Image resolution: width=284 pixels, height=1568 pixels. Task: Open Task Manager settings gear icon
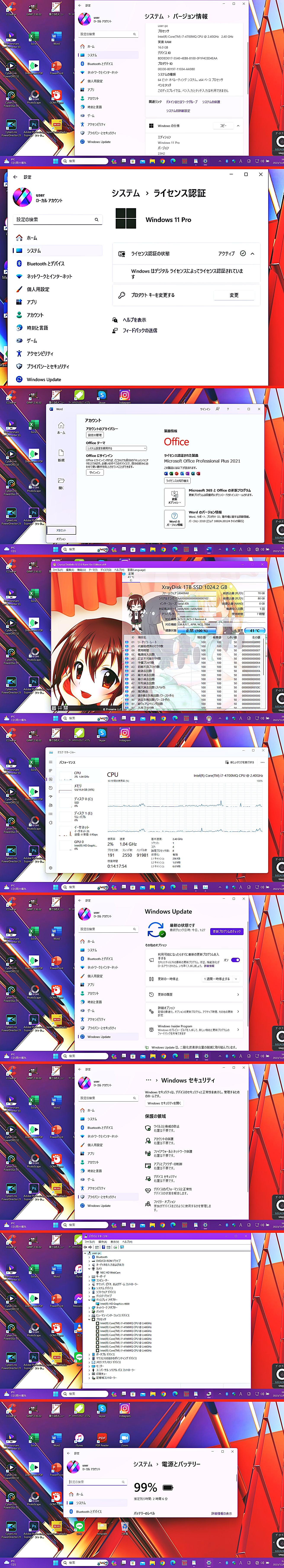(50, 868)
